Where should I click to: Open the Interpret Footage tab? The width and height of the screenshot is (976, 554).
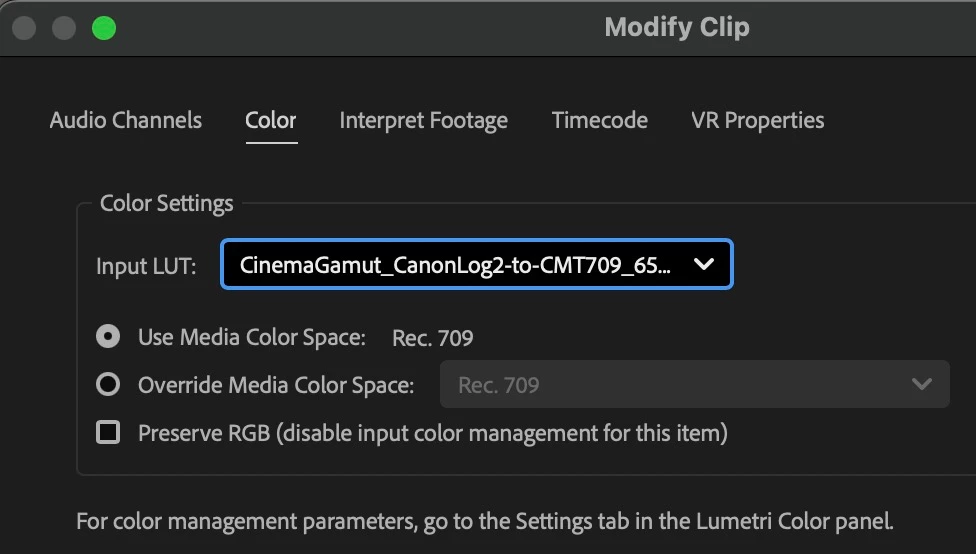(423, 121)
